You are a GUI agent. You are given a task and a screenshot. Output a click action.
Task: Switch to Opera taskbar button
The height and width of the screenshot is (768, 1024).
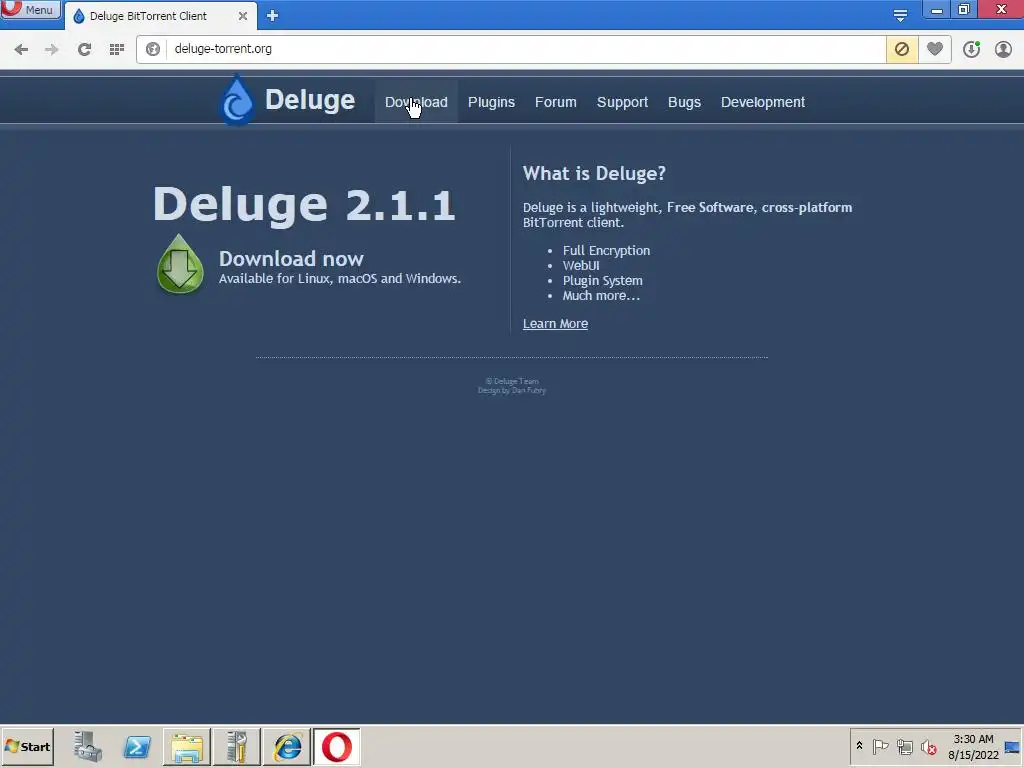(x=336, y=746)
